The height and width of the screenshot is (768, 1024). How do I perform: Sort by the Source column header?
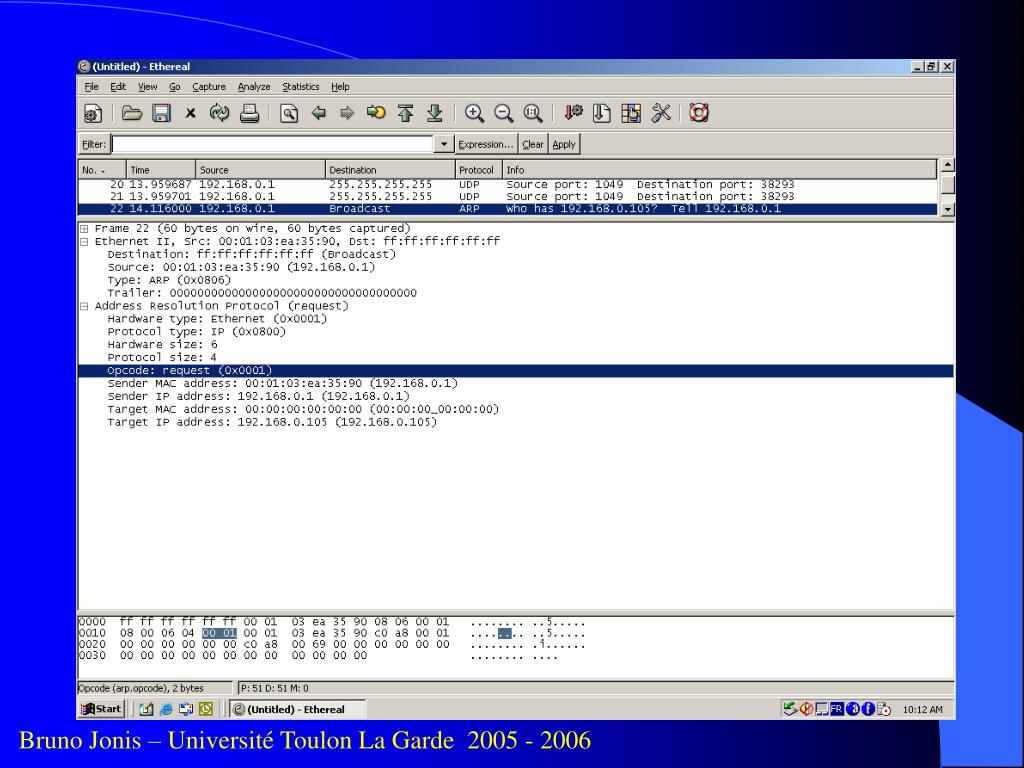click(260, 170)
